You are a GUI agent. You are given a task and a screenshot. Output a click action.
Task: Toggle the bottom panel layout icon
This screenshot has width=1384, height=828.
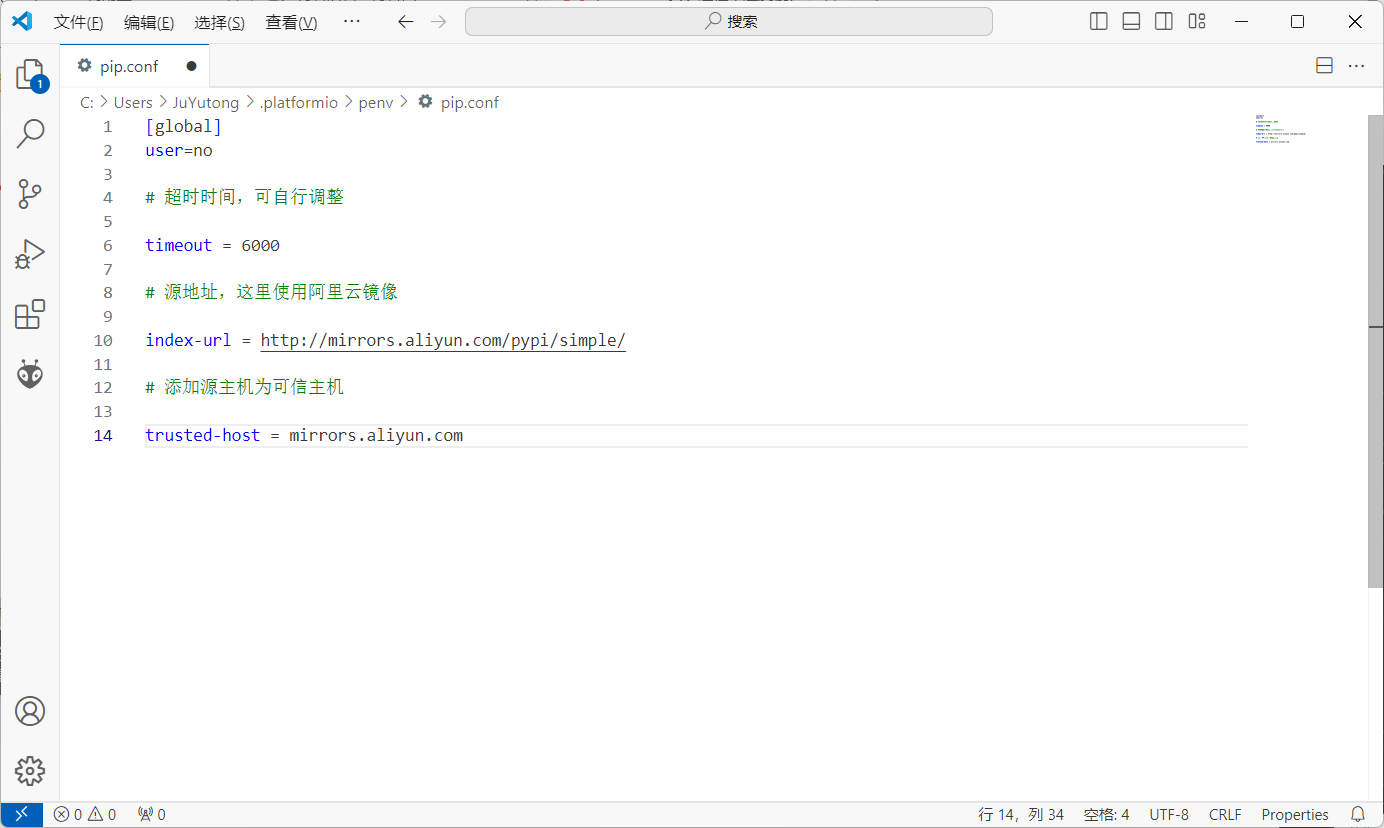tap(1131, 21)
